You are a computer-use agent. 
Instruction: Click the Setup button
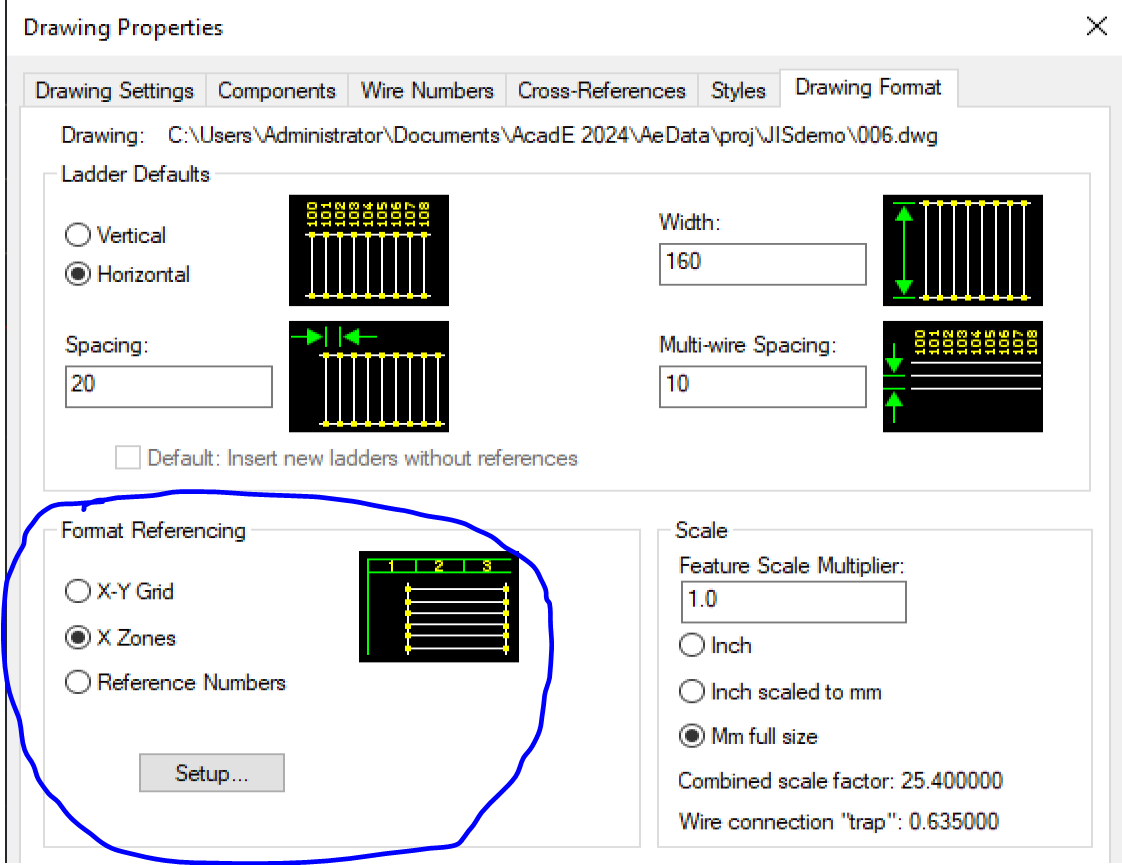[x=211, y=772]
